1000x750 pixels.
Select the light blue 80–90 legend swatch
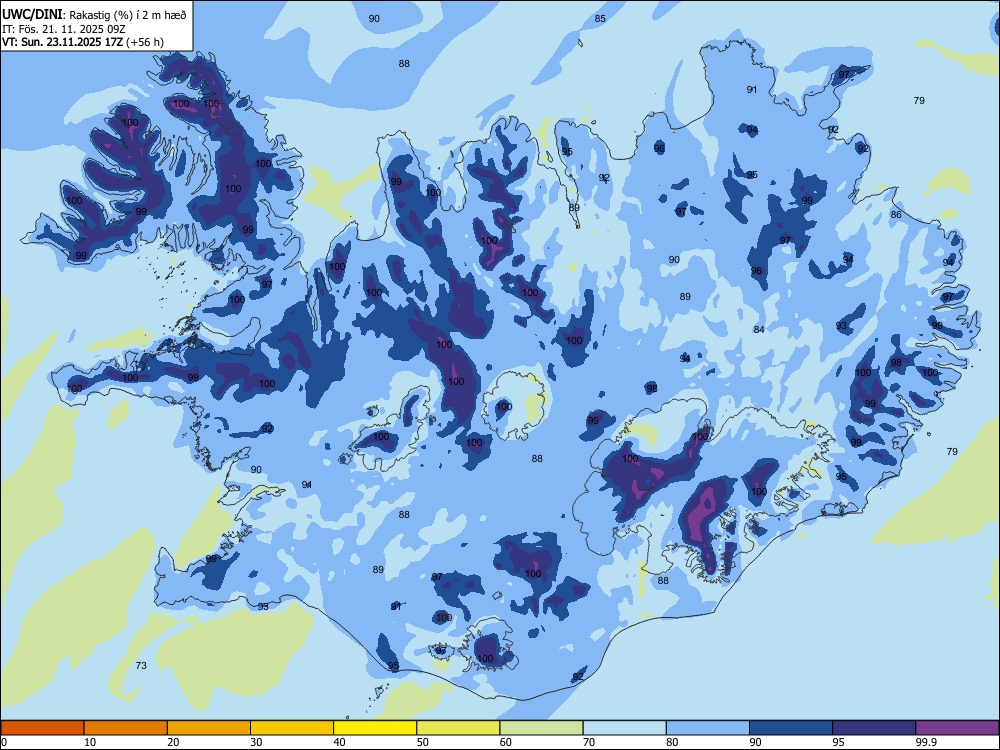[708, 728]
